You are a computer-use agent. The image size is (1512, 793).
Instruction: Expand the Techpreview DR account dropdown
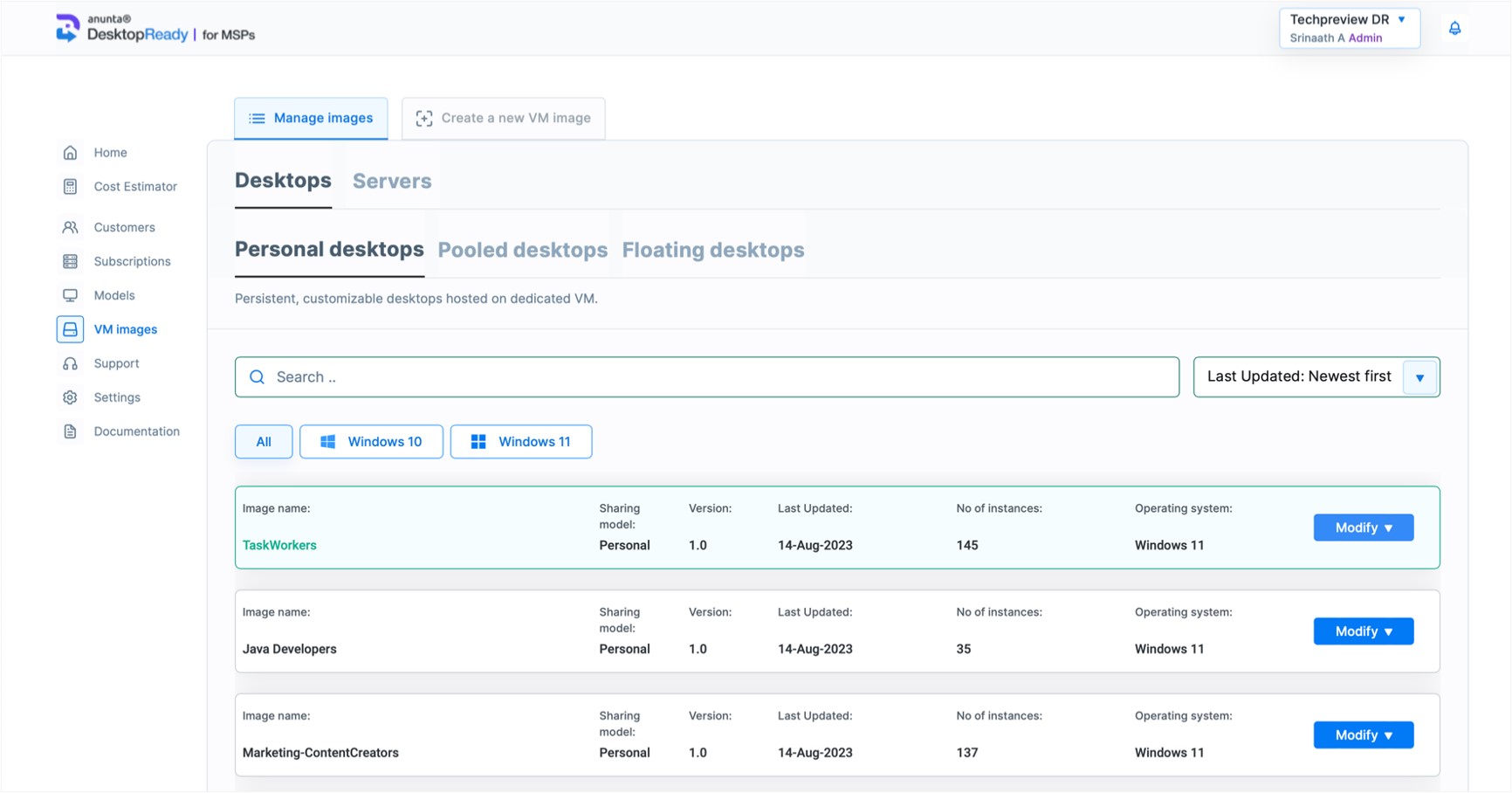tap(1349, 28)
